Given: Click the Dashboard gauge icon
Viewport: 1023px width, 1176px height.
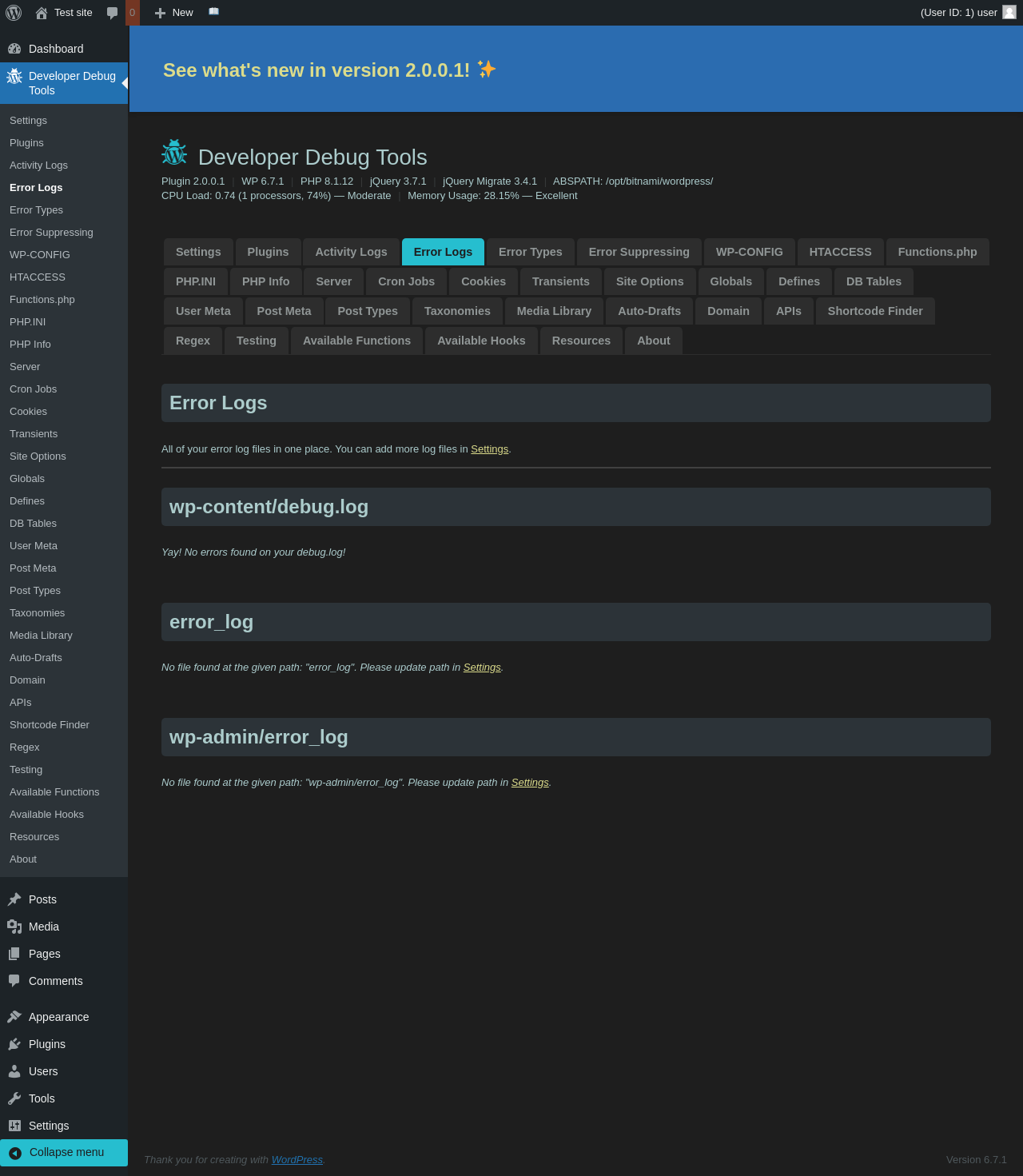Looking at the screenshot, I should (14, 49).
